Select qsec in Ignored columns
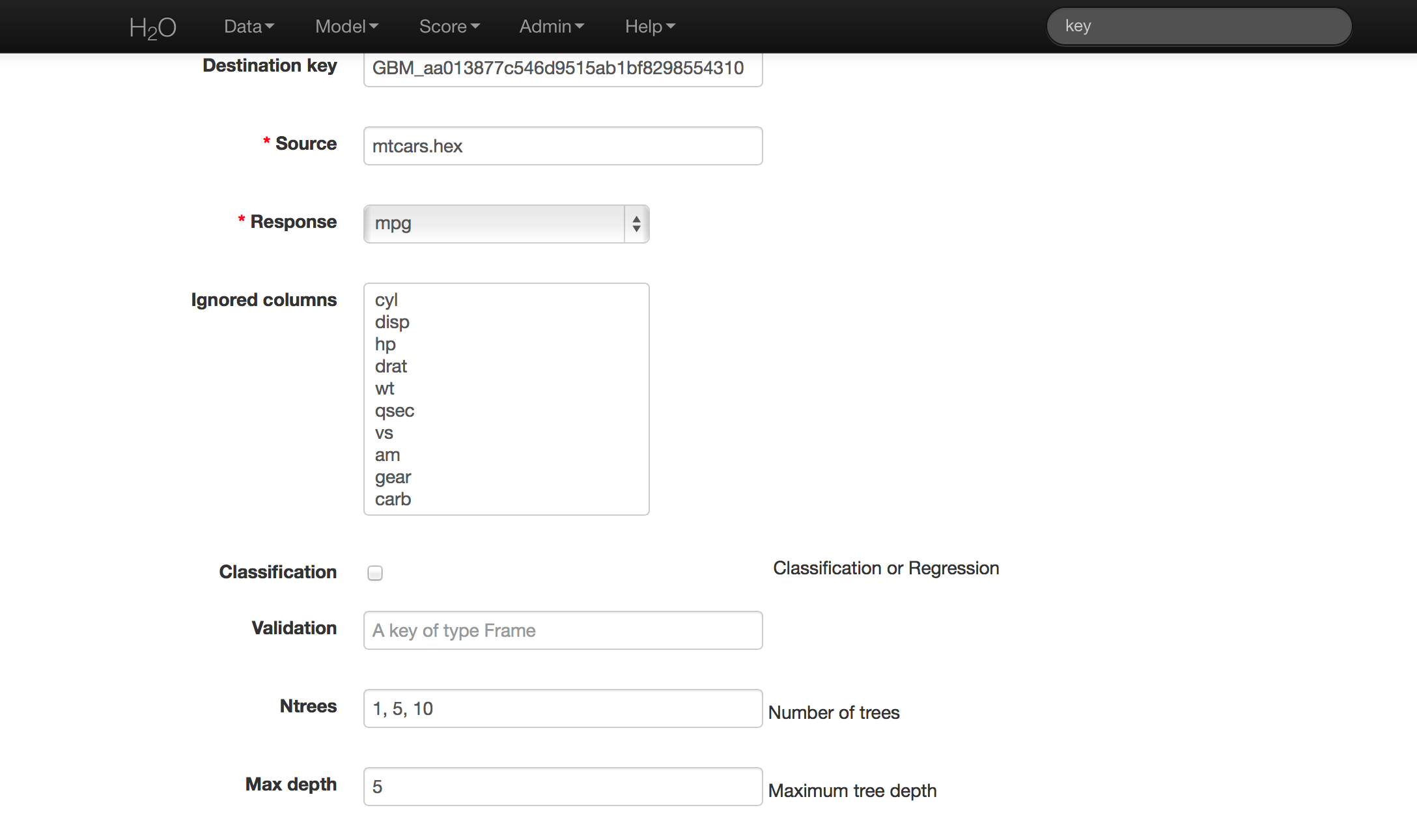1417x840 pixels. 395,411
